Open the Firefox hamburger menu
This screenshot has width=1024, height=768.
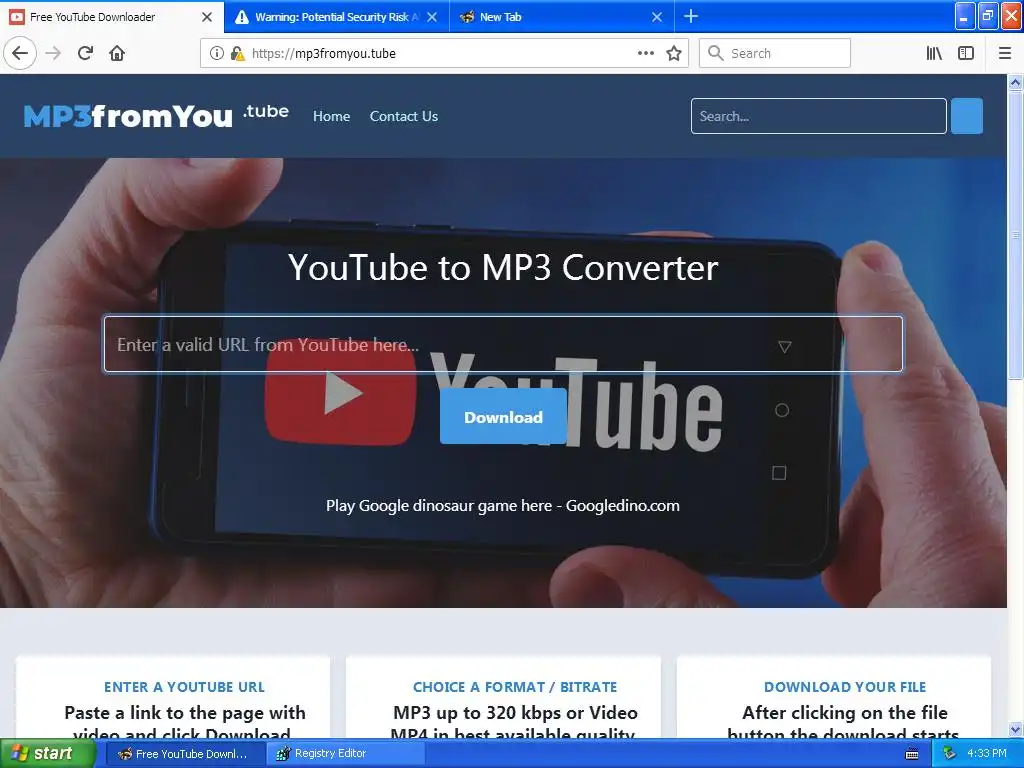point(1005,53)
